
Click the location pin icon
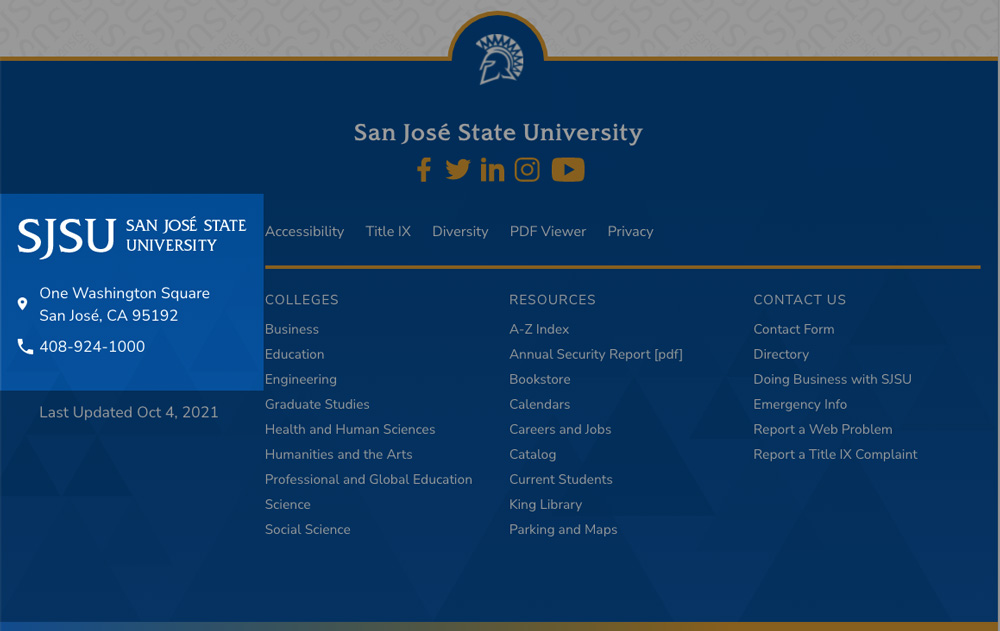pos(22,303)
